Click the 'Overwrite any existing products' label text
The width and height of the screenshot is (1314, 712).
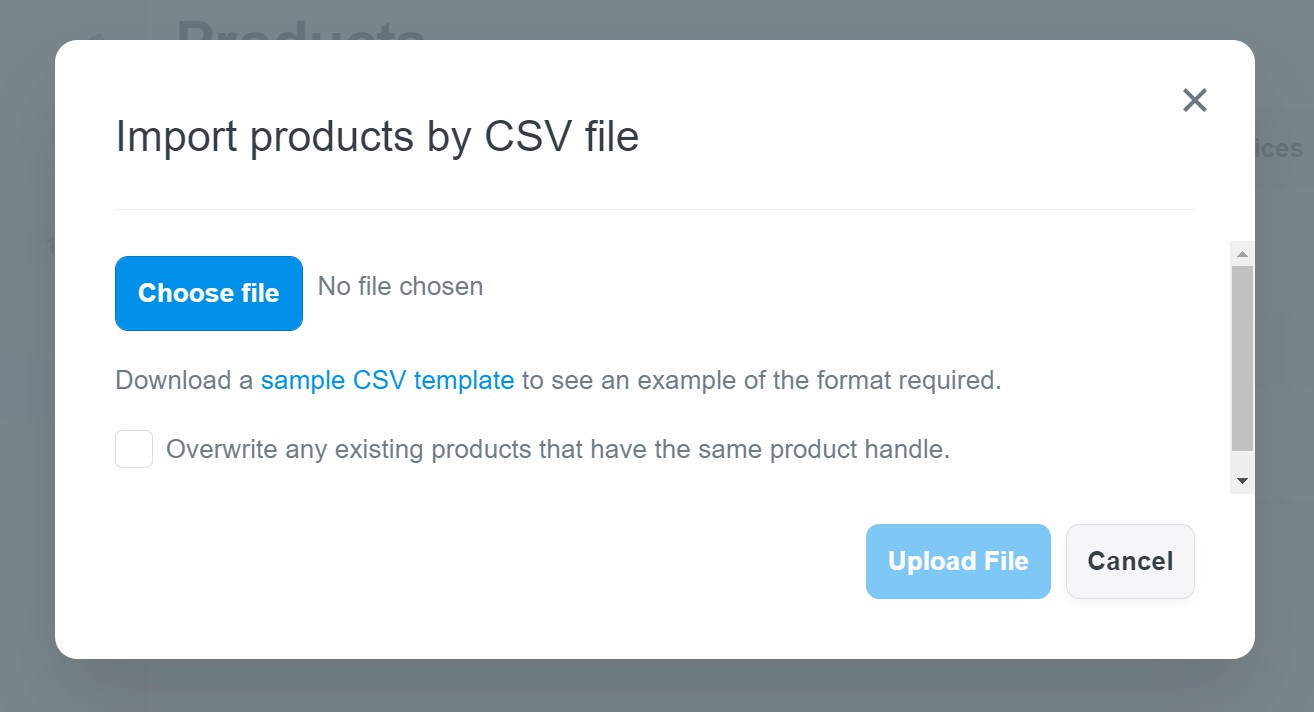coord(558,449)
